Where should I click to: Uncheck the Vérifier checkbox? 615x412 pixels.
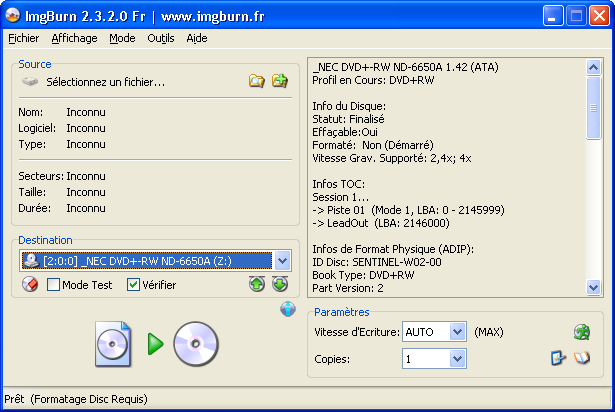pos(133,284)
